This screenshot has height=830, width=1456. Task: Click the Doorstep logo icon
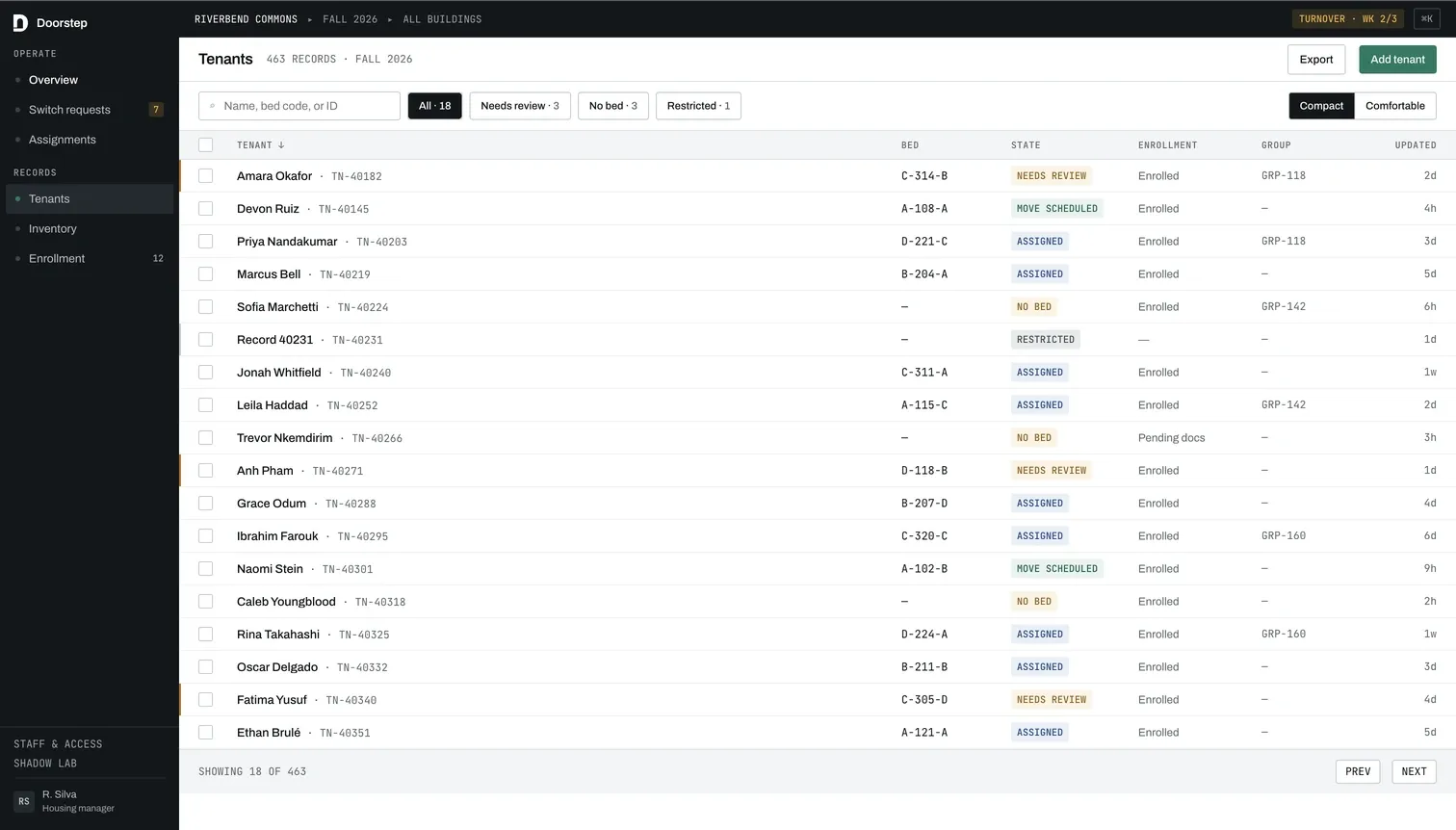(x=20, y=22)
